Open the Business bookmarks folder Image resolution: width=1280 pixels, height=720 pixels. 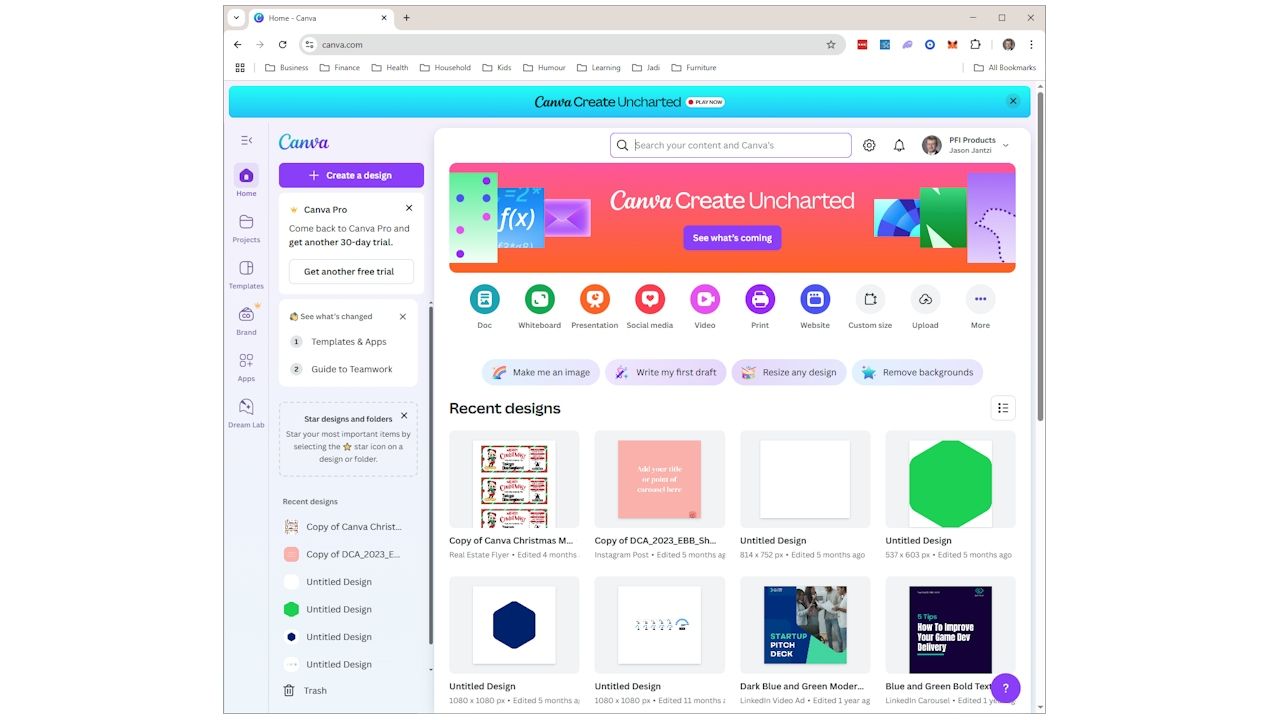click(287, 68)
